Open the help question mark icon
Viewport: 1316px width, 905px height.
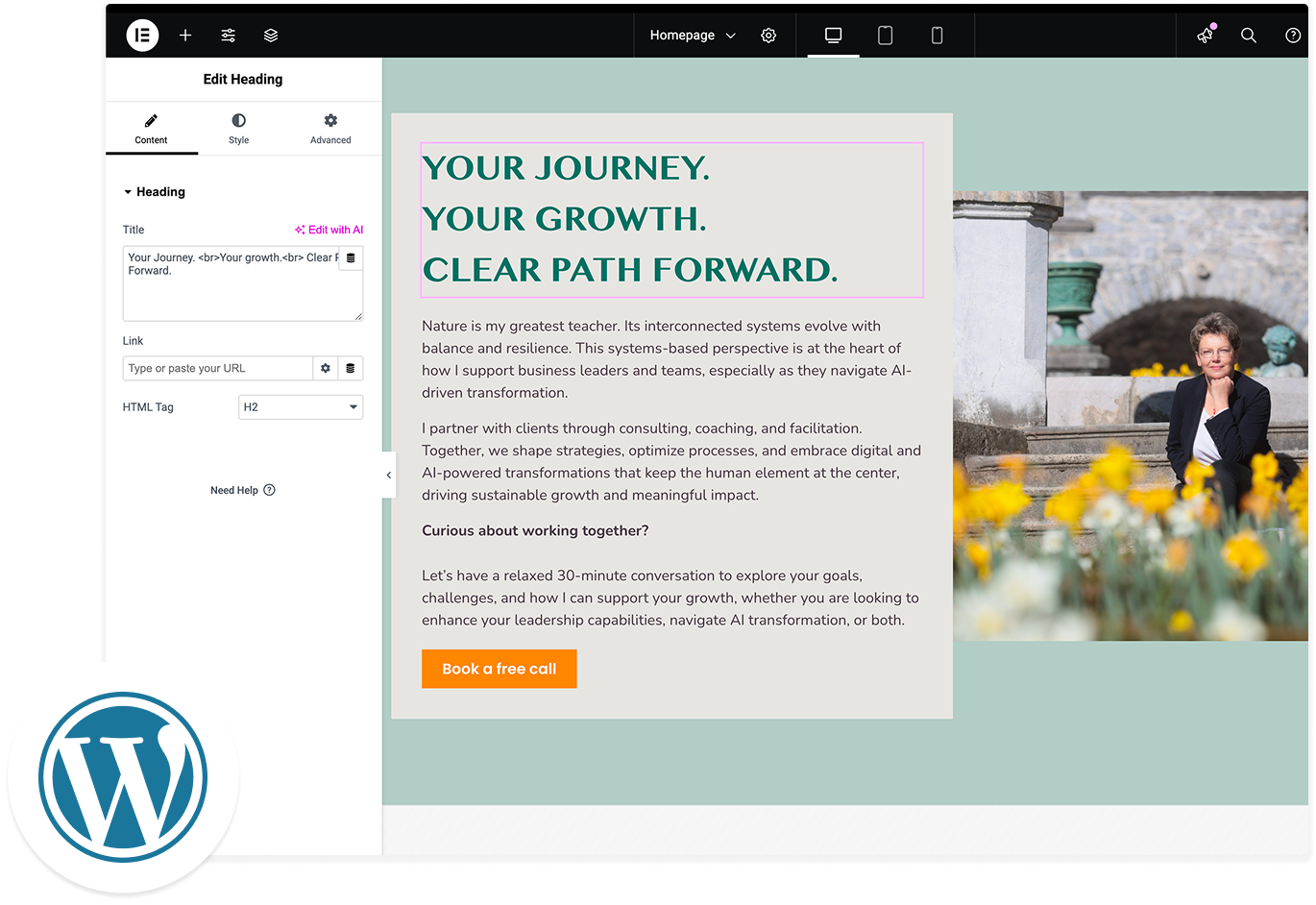point(1293,36)
